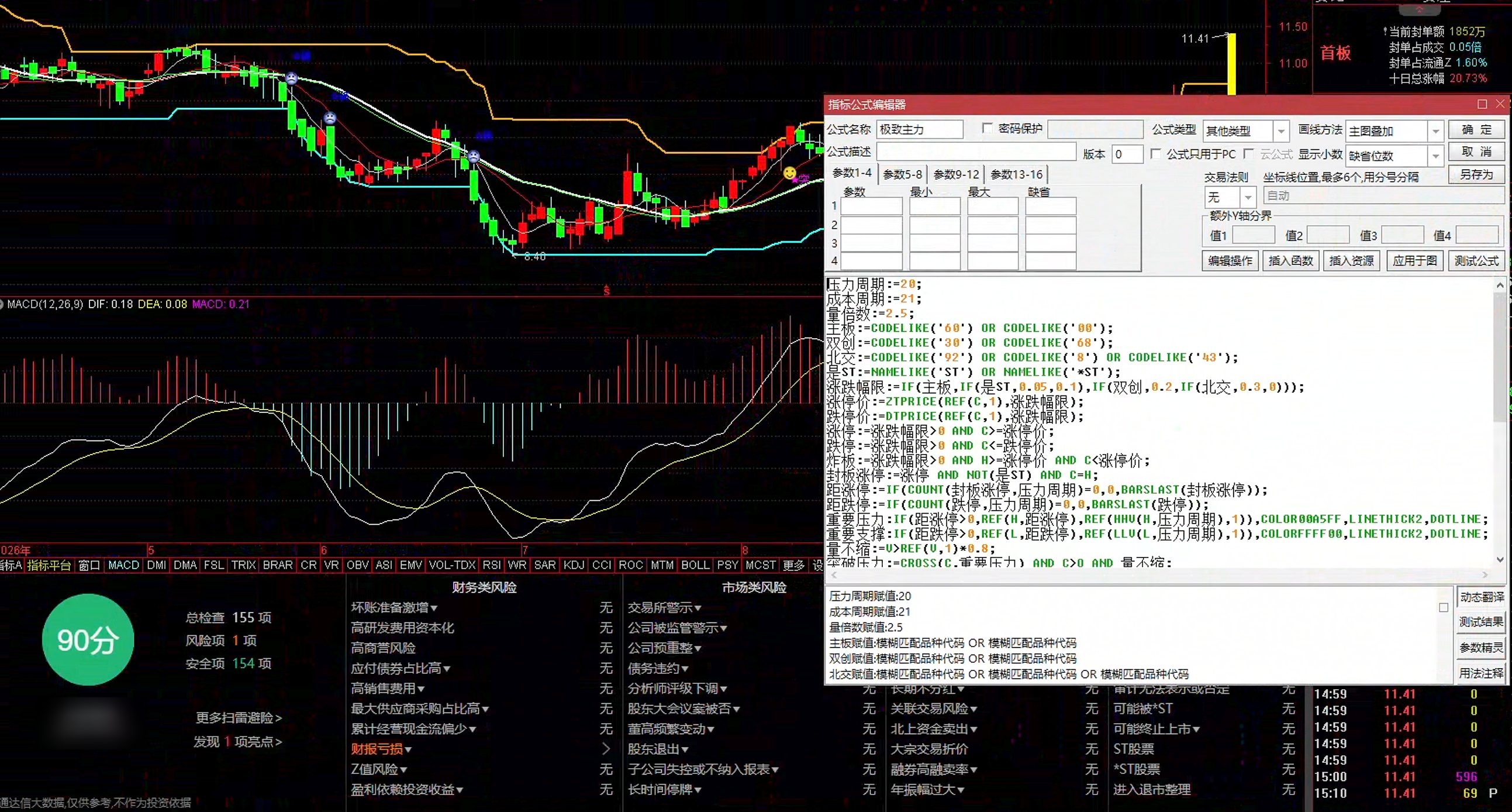Click the 值4 input field
Image resolution: width=1512 pixels, height=812 pixels.
pos(1478,235)
